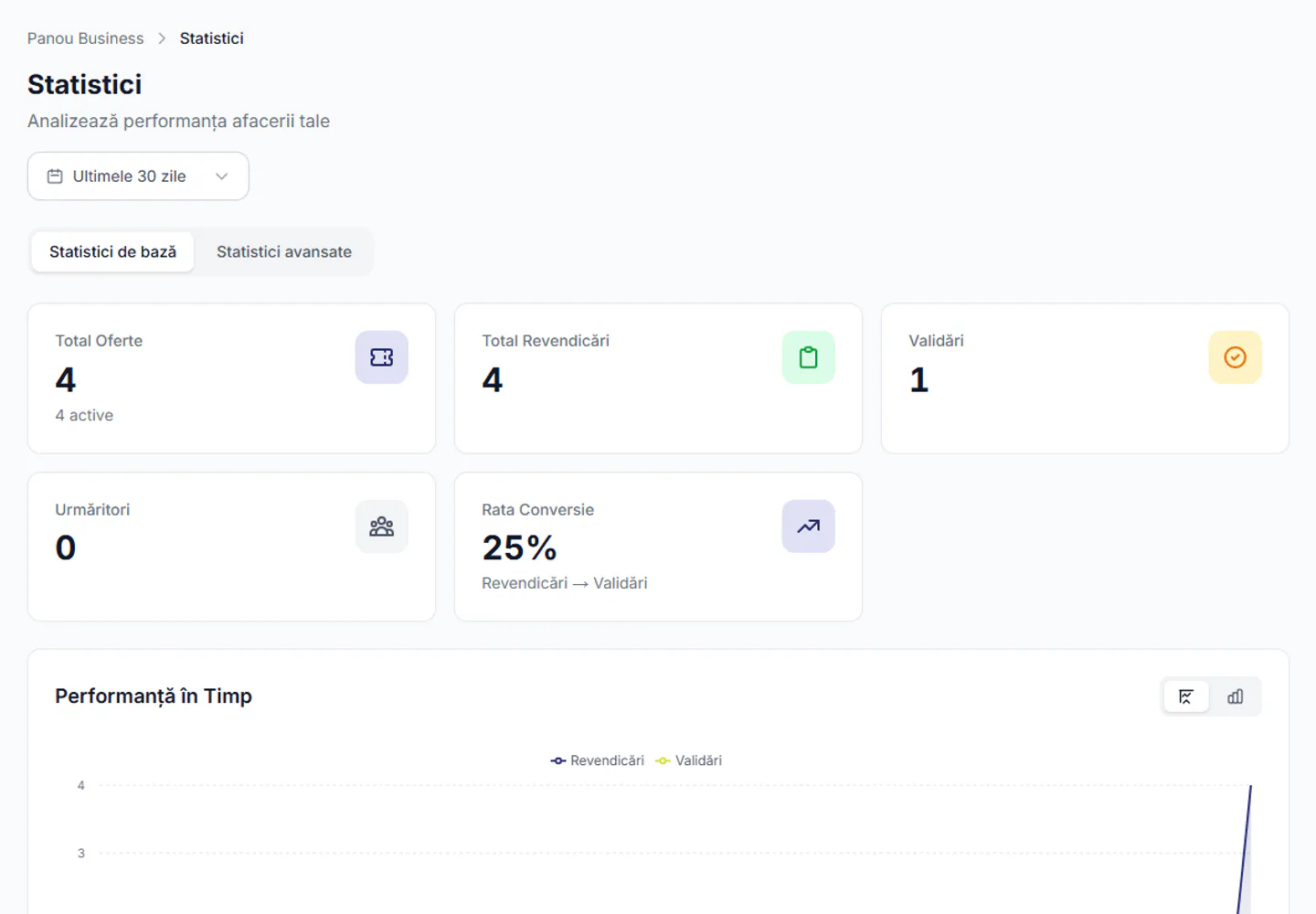Click the checkmark circle icon in Validări card
This screenshot has height=914, width=1316.
(1235, 357)
